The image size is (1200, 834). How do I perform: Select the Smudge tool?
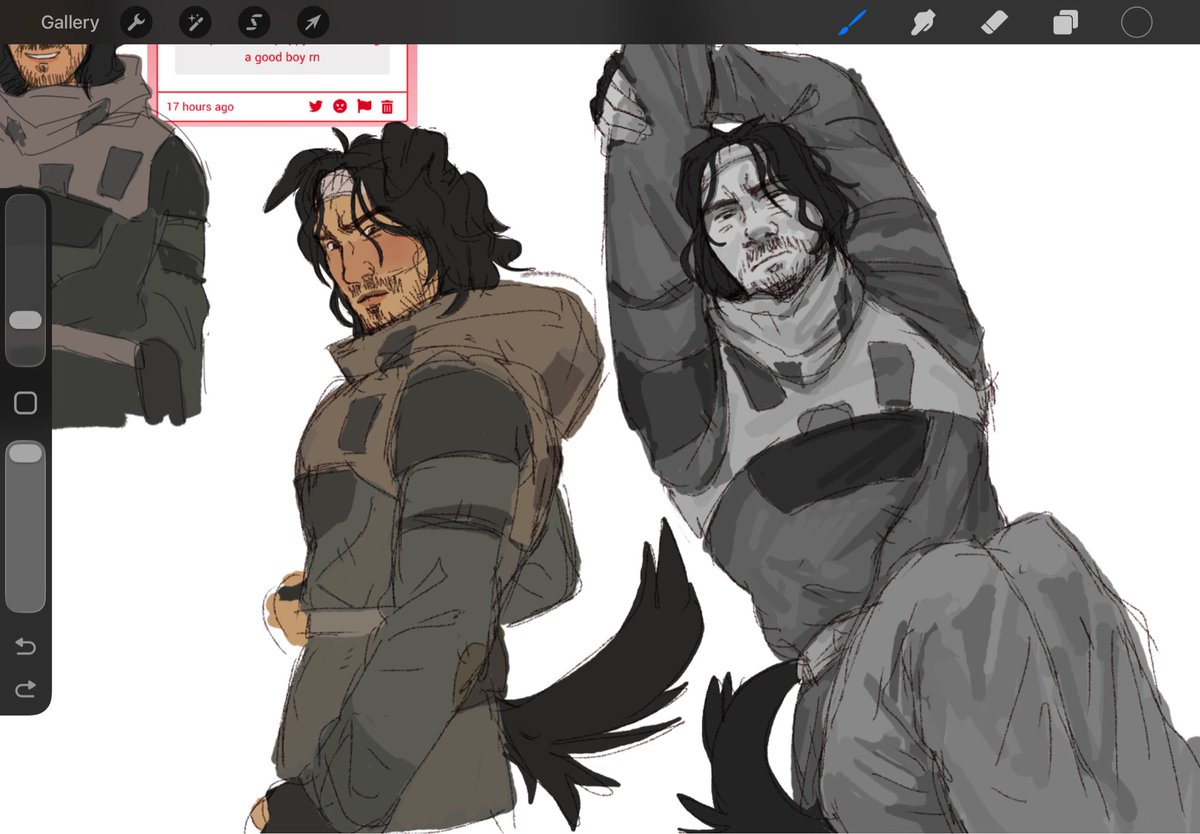tap(923, 22)
